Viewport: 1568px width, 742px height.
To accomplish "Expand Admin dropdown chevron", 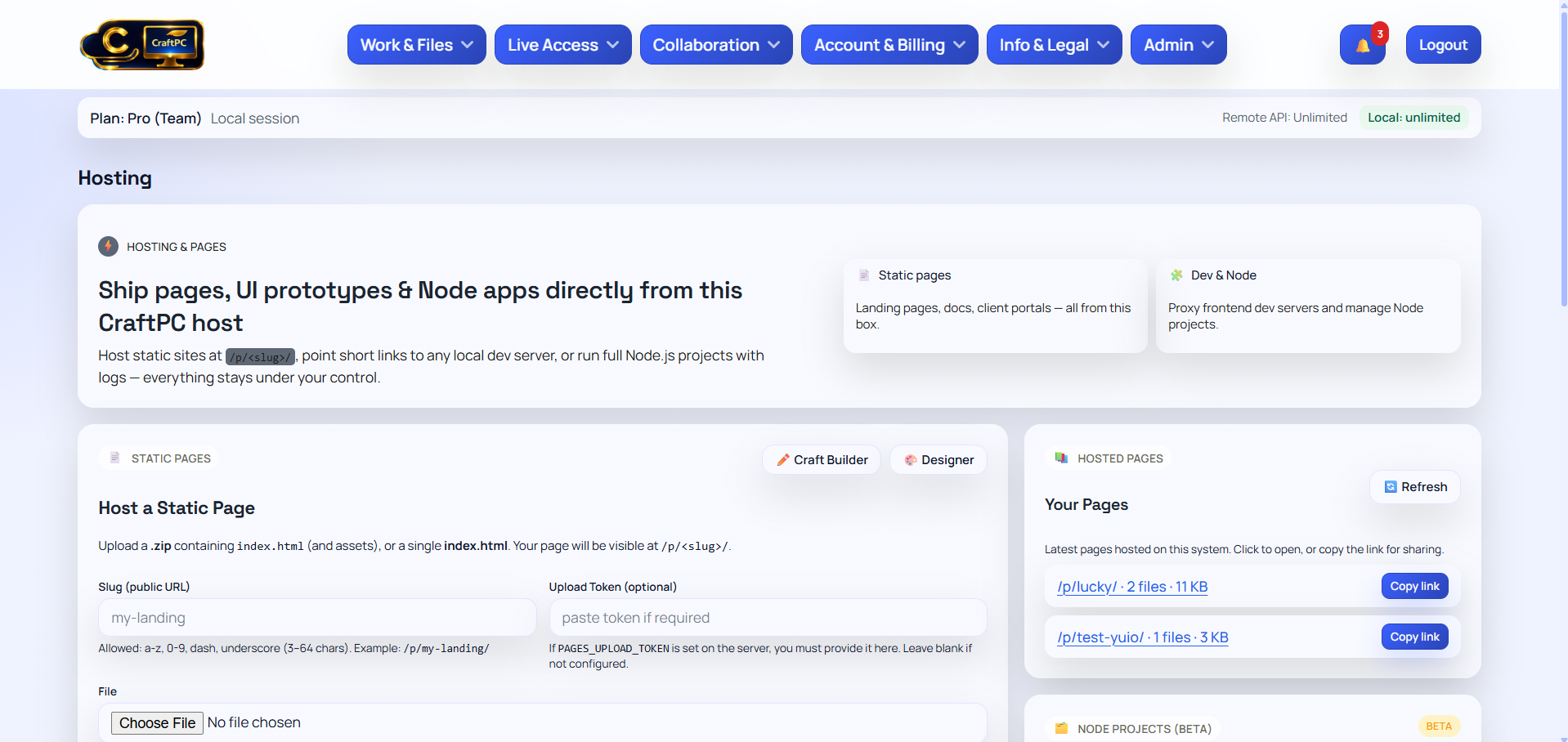I will (1208, 45).
